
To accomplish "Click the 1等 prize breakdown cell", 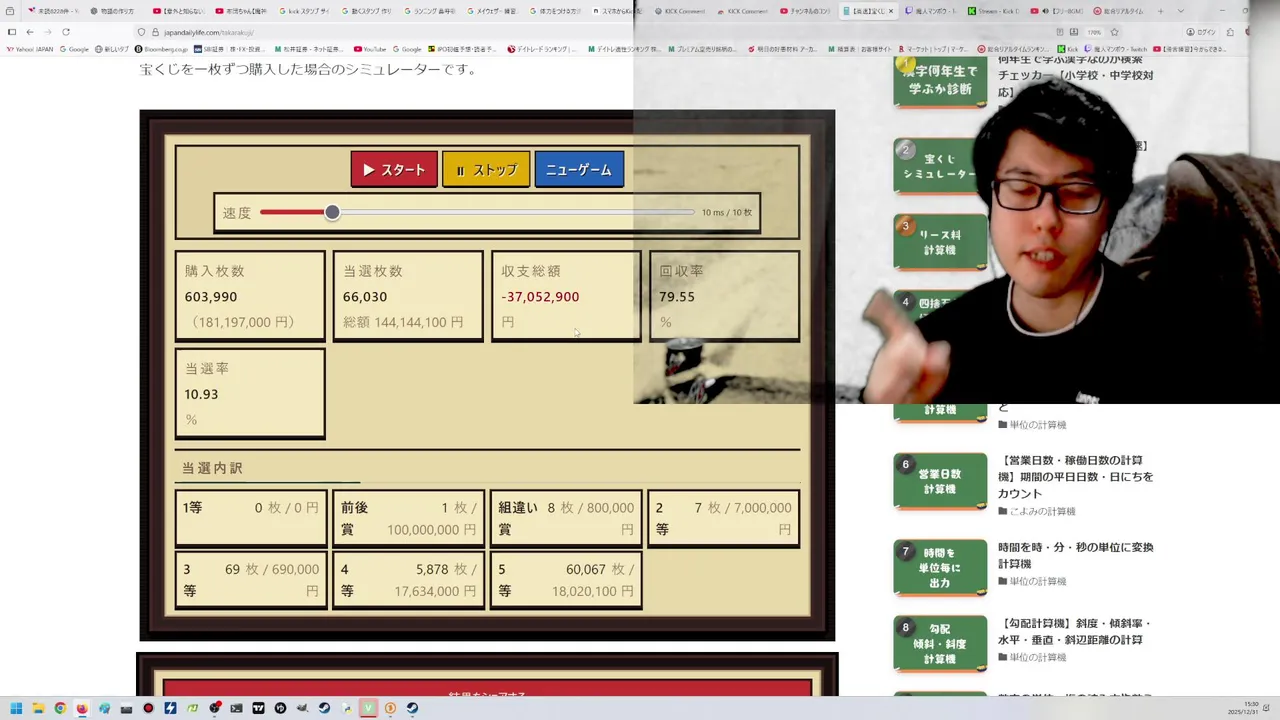I will pyautogui.click(x=250, y=517).
